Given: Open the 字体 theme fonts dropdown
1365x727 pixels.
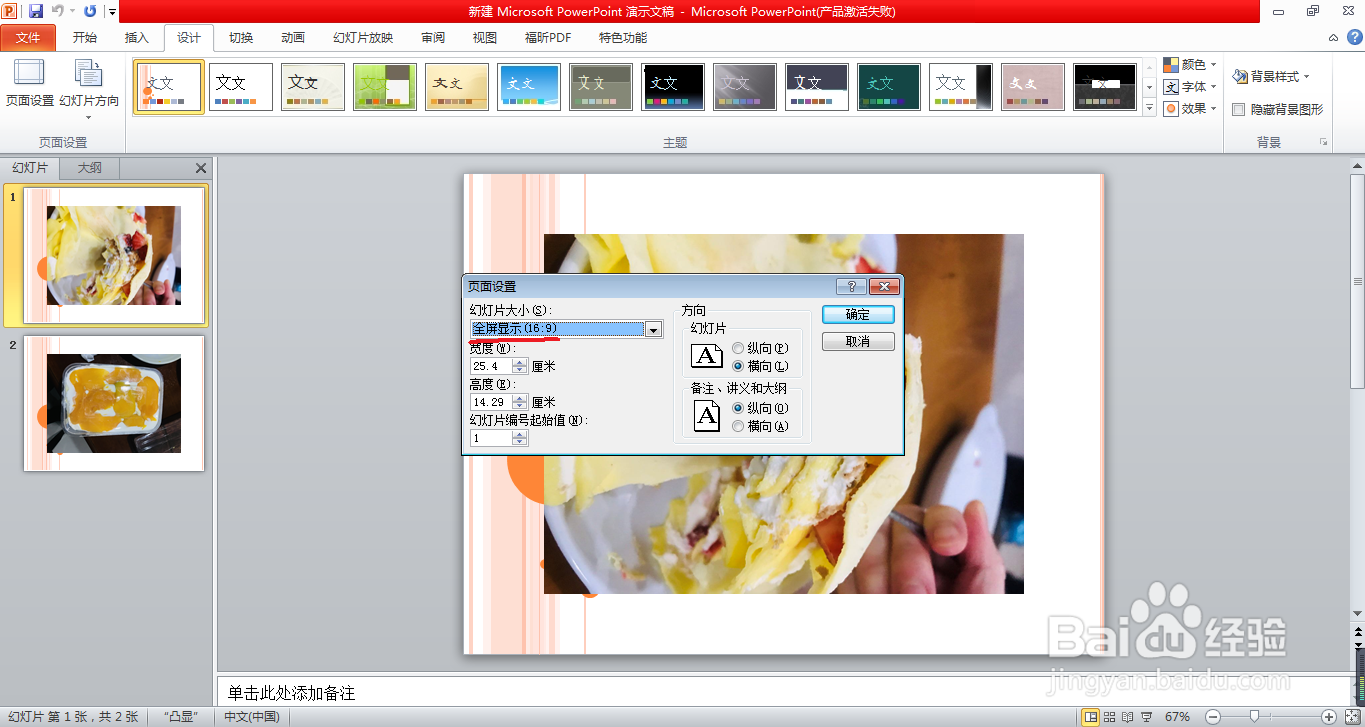Looking at the screenshot, I should tap(1190, 86).
